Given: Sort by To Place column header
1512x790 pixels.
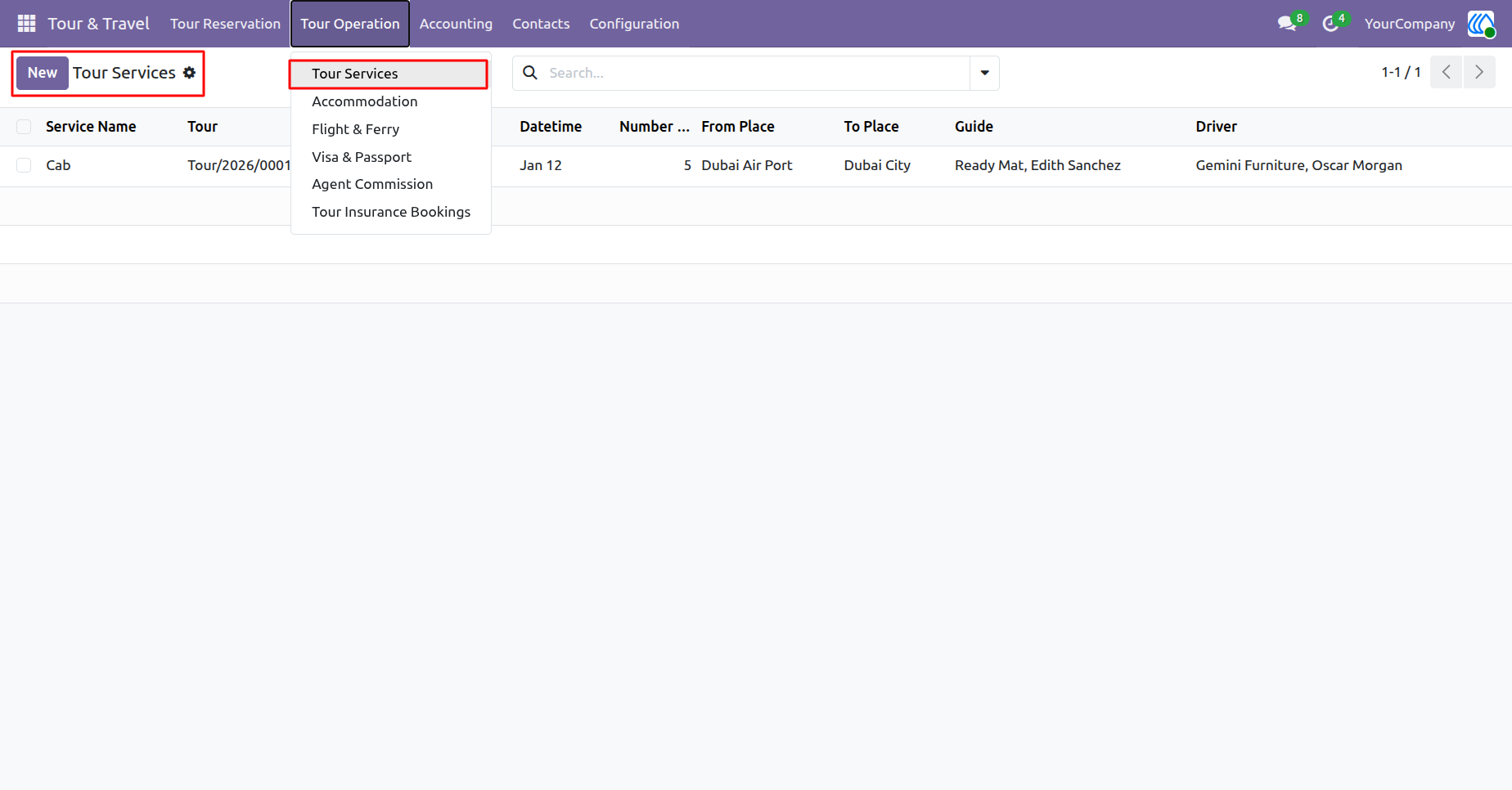Looking at the screenshot, I should 871,127.
